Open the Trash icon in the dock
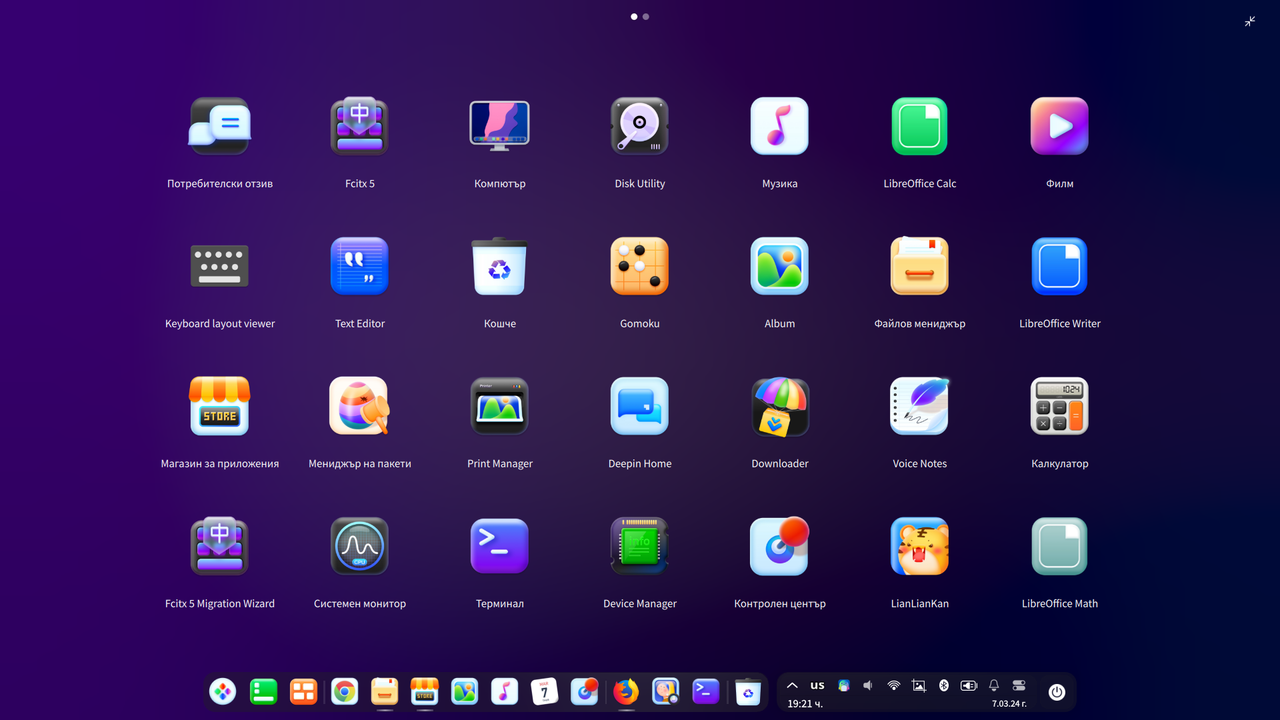This screenshot has width=1280, height=720. point(748,691)
